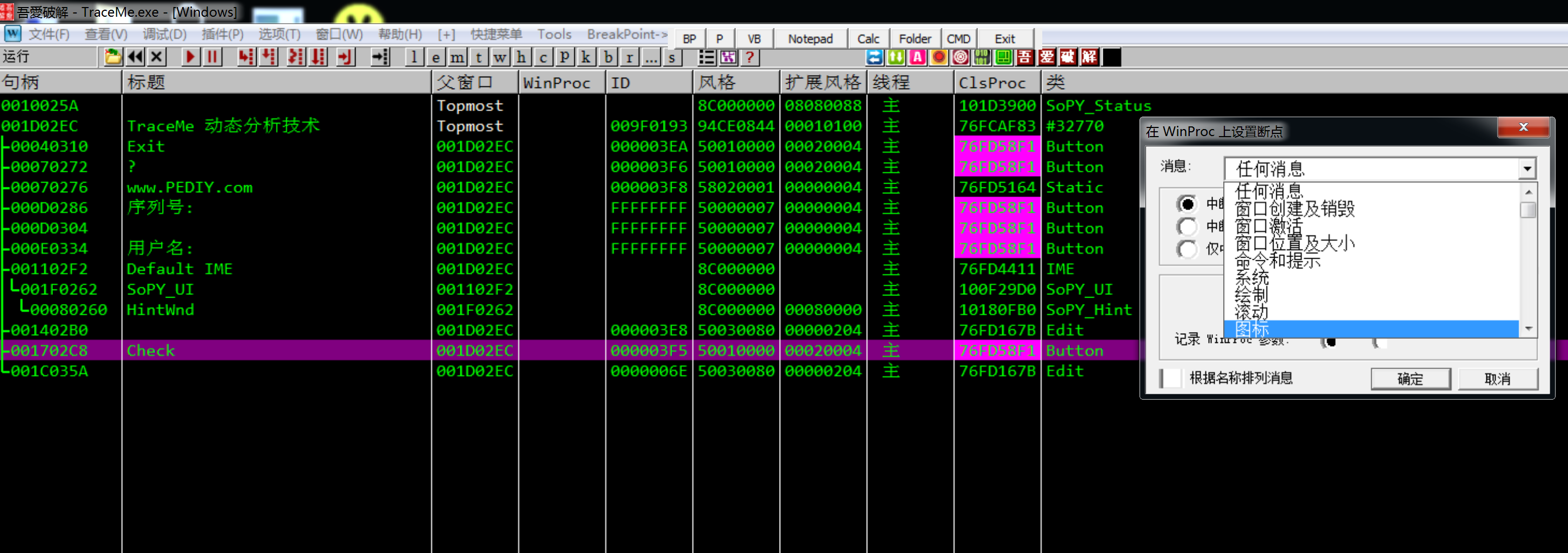Click the open file folder toolbar icon
Screen dimensions: 1568x553
tap(113, 57)
